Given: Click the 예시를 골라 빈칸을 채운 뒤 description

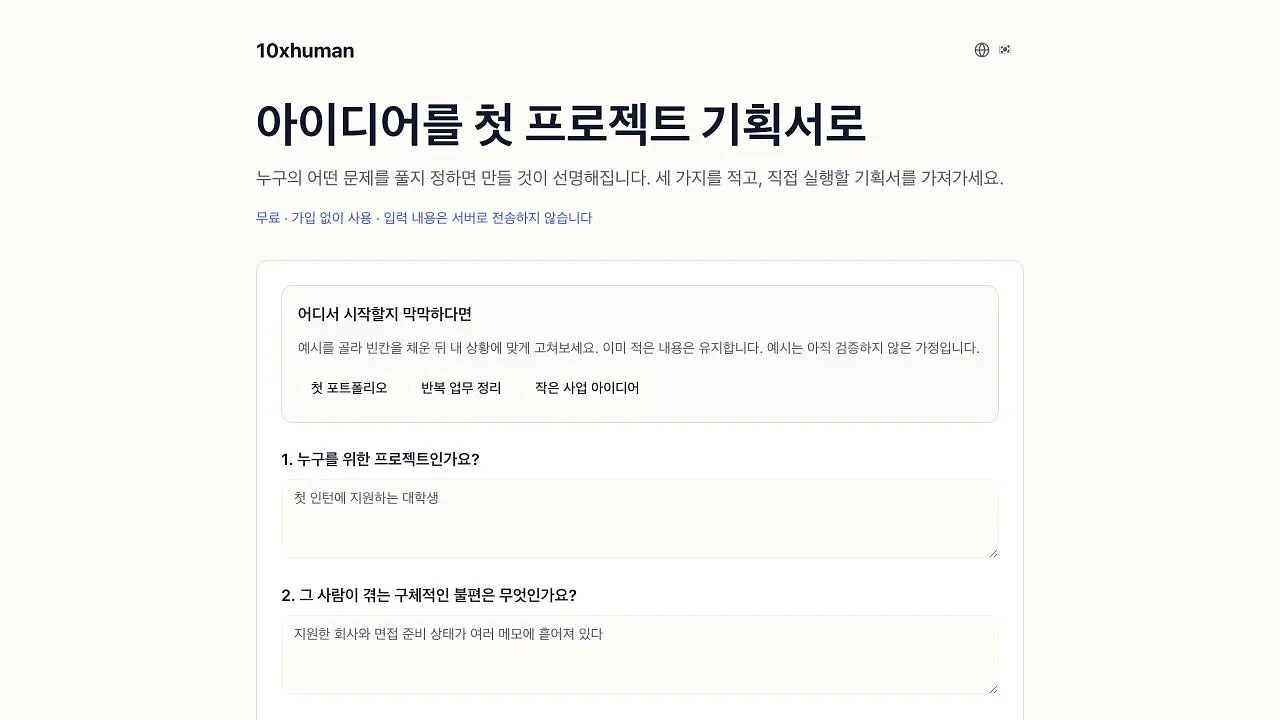Looking at the screenshot, I should [639, 348].
